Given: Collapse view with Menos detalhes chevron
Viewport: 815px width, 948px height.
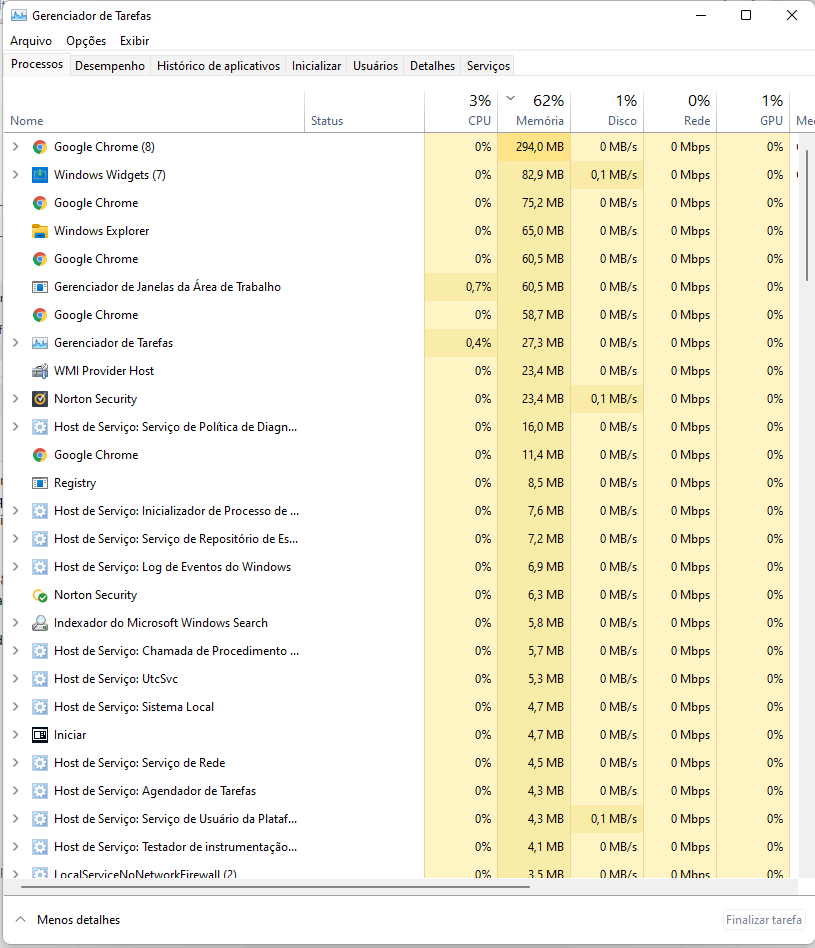Looking at the screenshot, I should [x=21, y=920].
